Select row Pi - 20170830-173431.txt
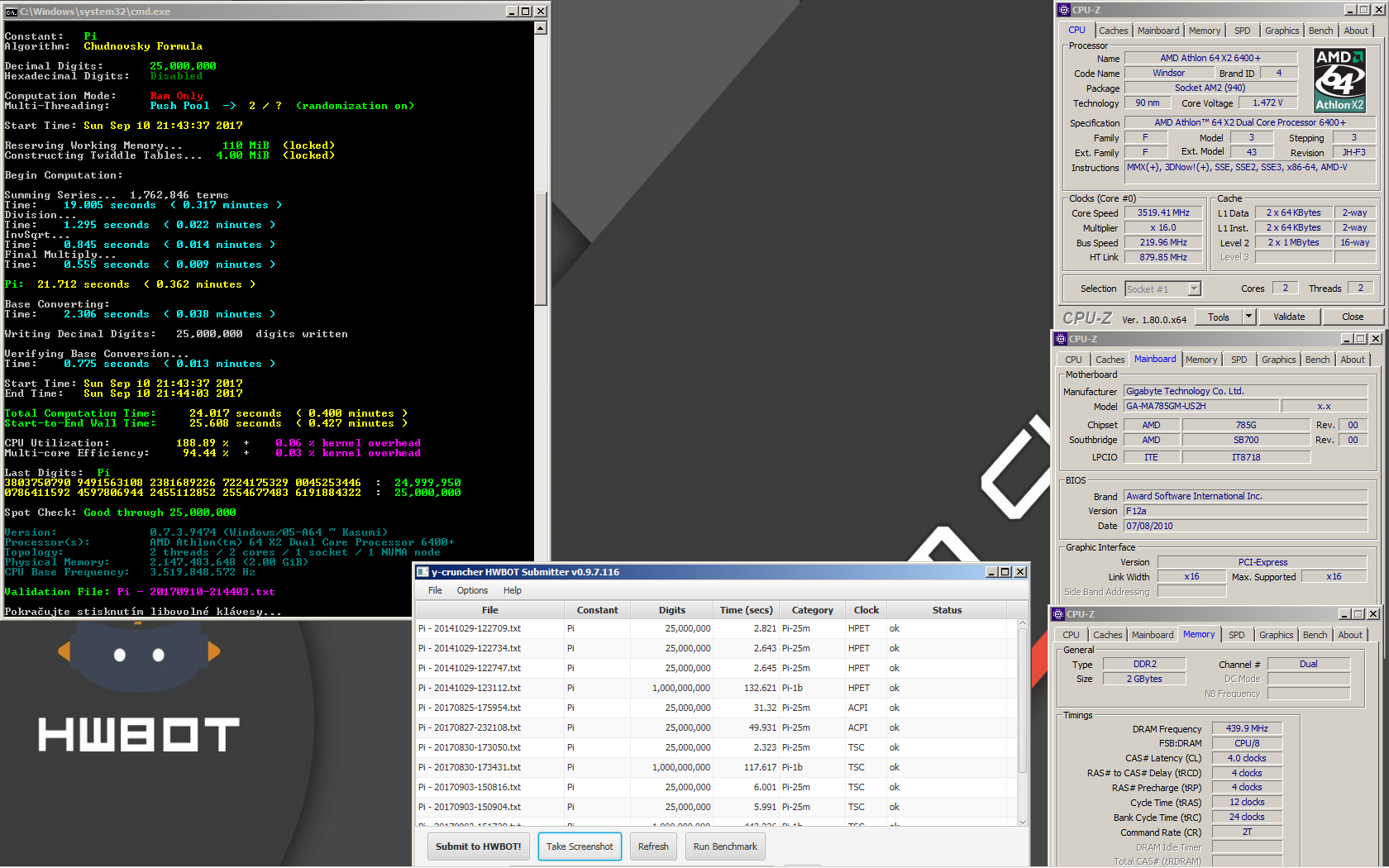The height and width of the screenshot is (868, 1389). [717, 767]
